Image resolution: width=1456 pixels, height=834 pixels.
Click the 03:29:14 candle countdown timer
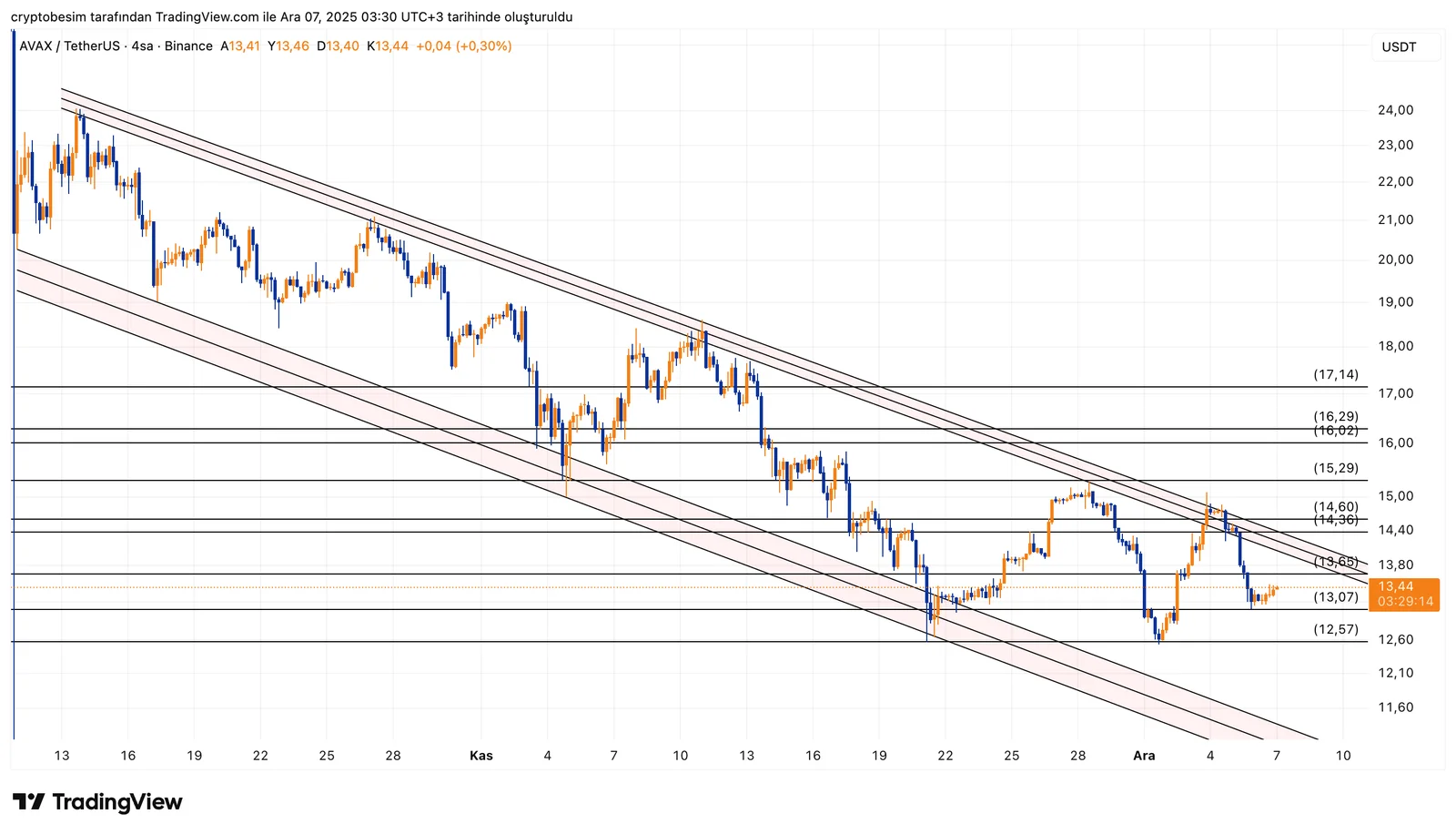(1404, 602)
